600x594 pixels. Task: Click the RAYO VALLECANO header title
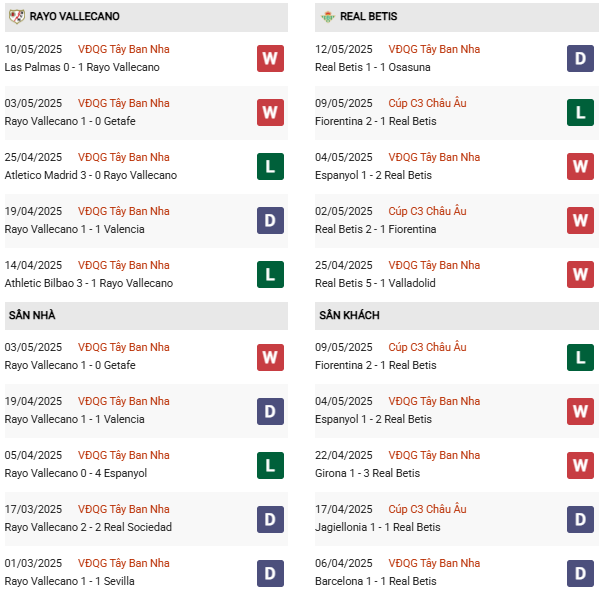[75, 16]
